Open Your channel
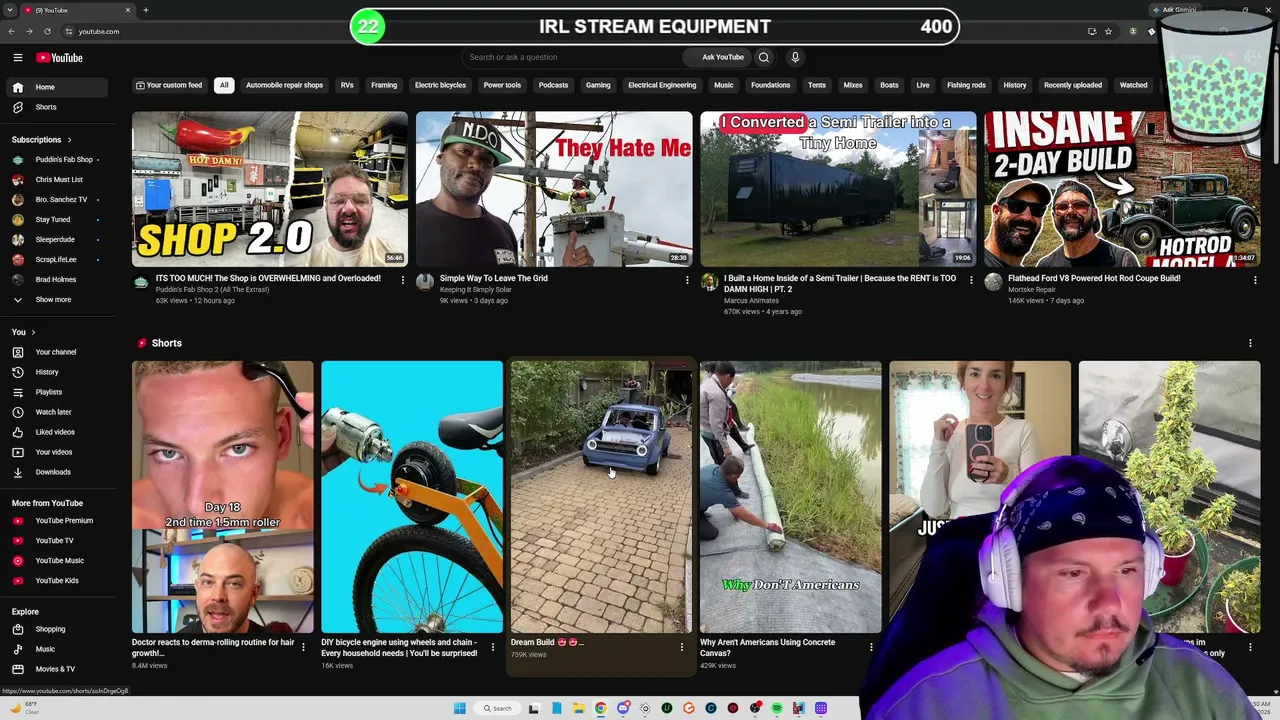1280x720 pixels. (56, 352)
